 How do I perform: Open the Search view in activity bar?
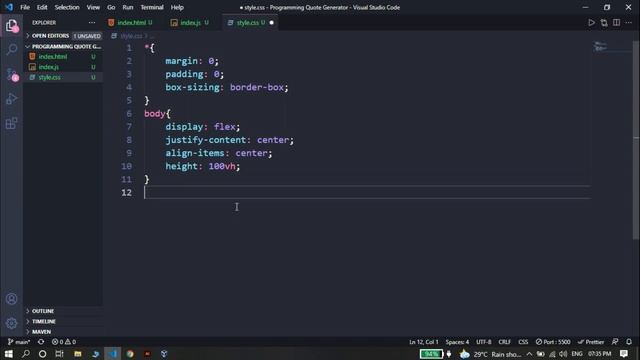[x=11, y=50]
